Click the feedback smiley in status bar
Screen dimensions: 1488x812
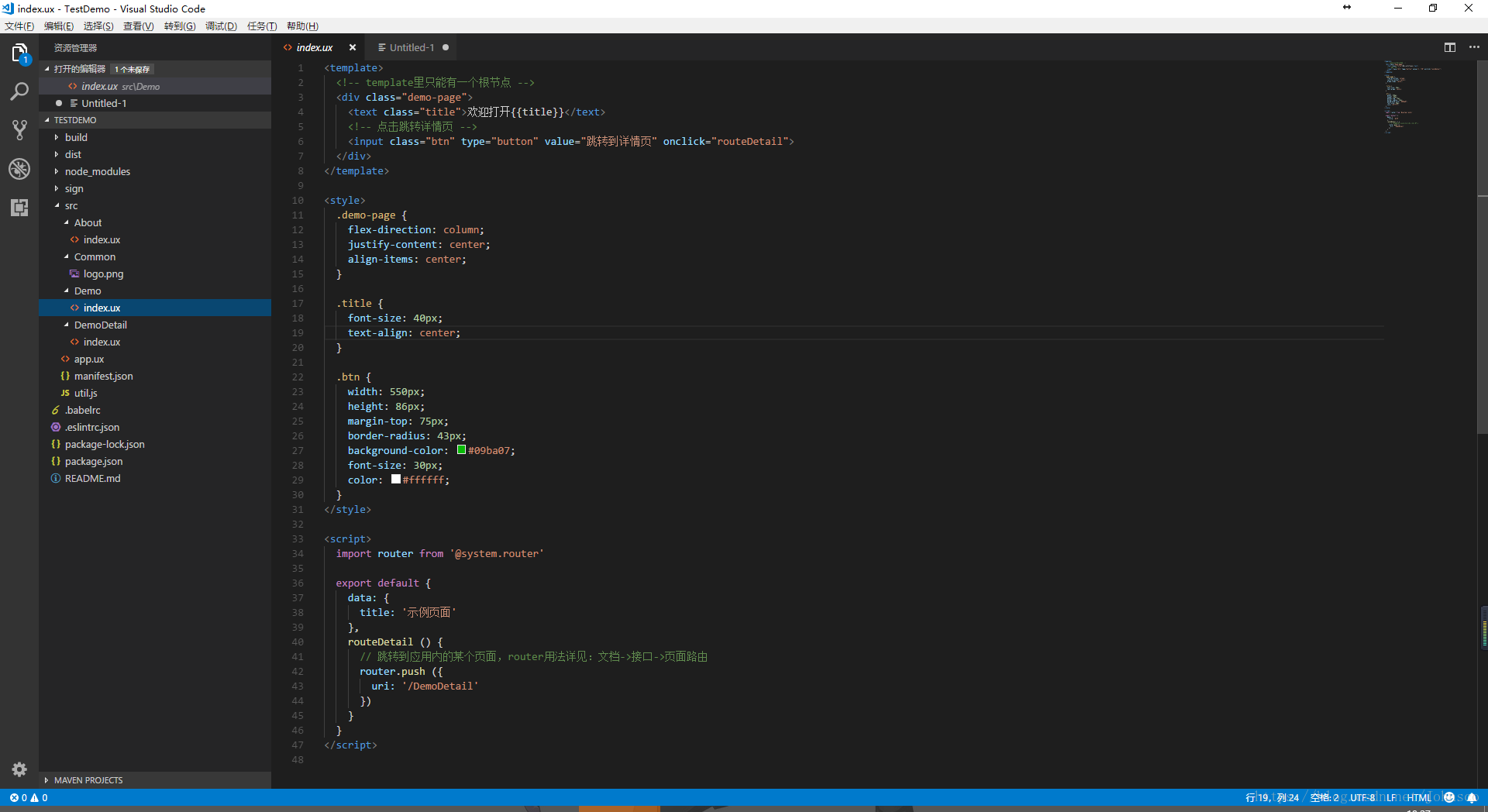tap(1449, 797)
